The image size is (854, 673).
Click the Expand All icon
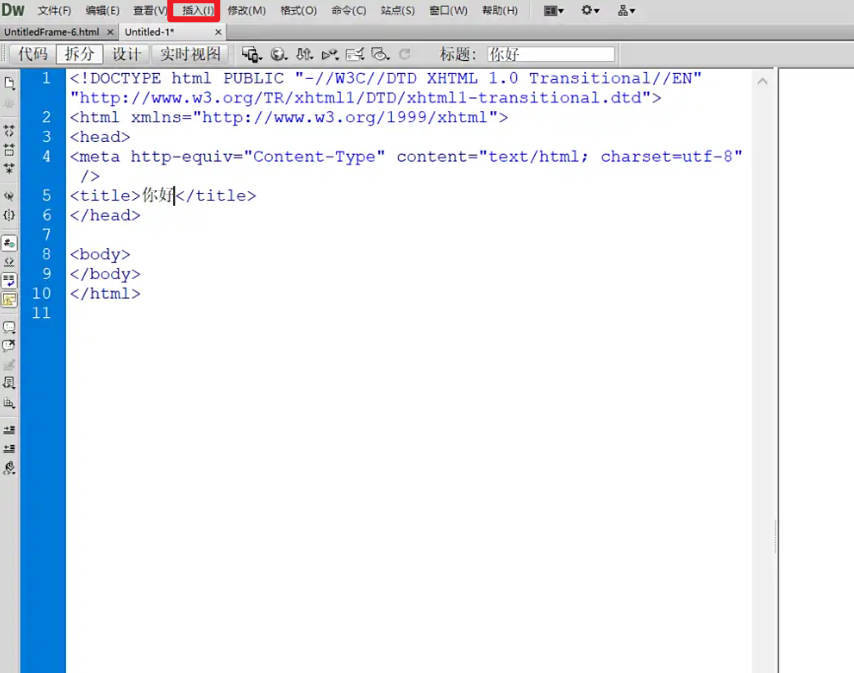(9, 169)
